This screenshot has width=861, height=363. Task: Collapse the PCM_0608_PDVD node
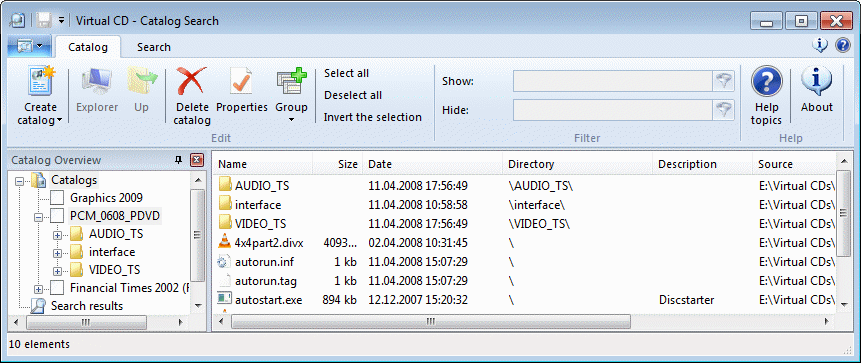point(38,216)
